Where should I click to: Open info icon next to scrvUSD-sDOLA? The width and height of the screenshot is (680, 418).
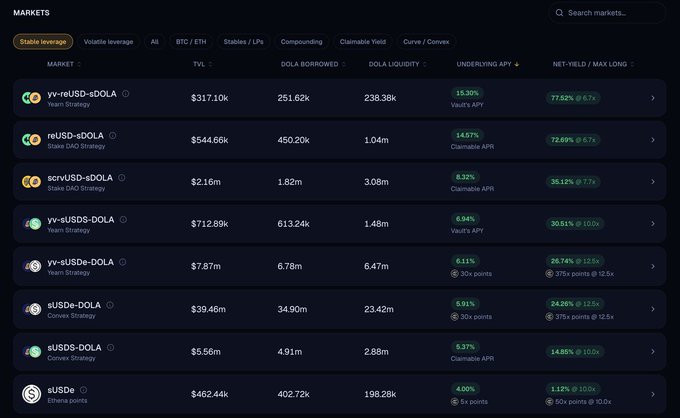point(121,177)
